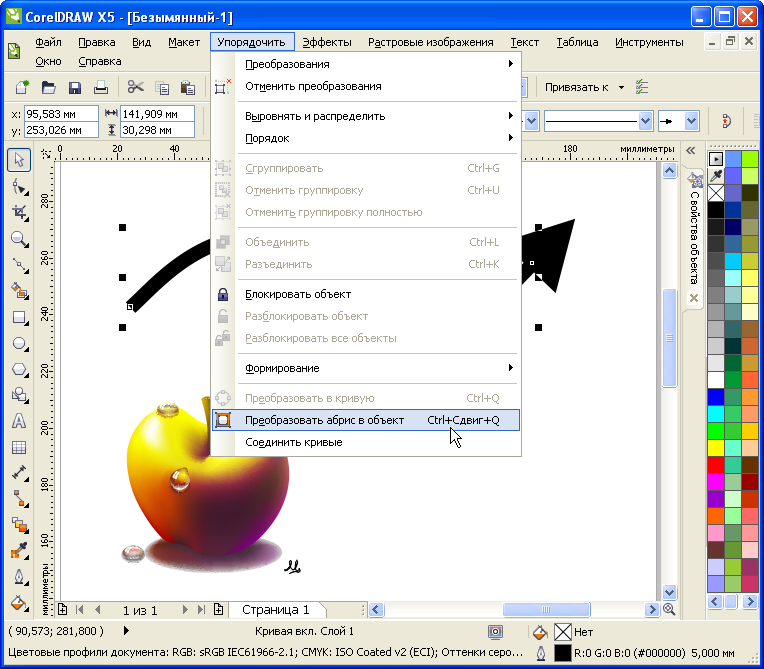Pick the red color swatch
Screen dimensions: 764x669
coord(716,464)
